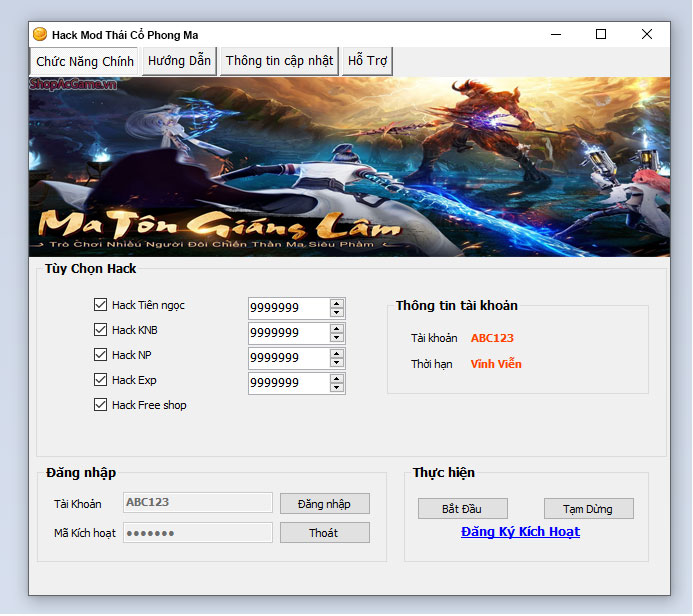The image size is (693, 616).
Task: Uncheck the Hack Free shop option
Action: pos(100,405)
